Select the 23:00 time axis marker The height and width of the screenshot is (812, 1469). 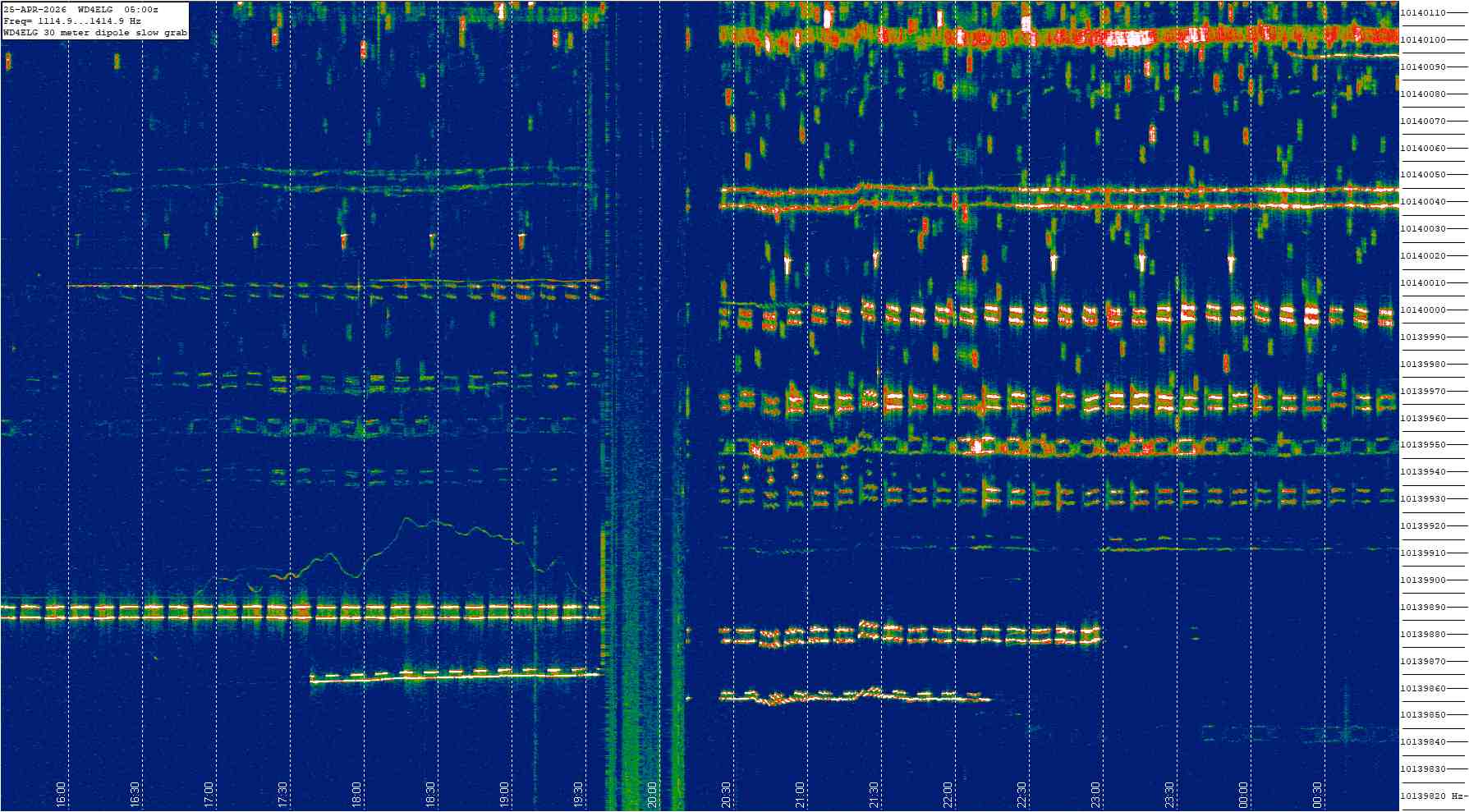tap(1095, 794)
